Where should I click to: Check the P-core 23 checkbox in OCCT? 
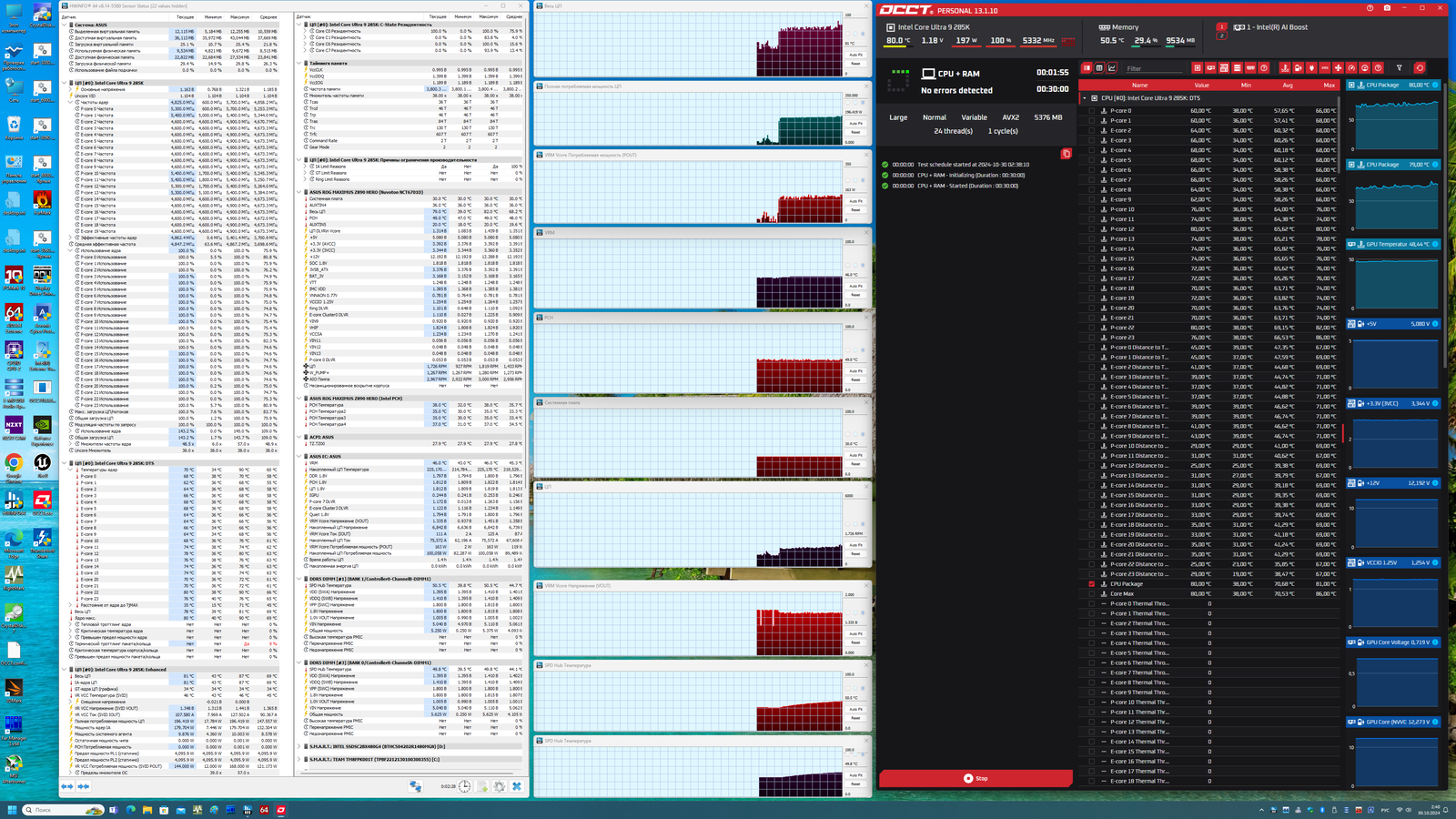[x=1092, y=337]
